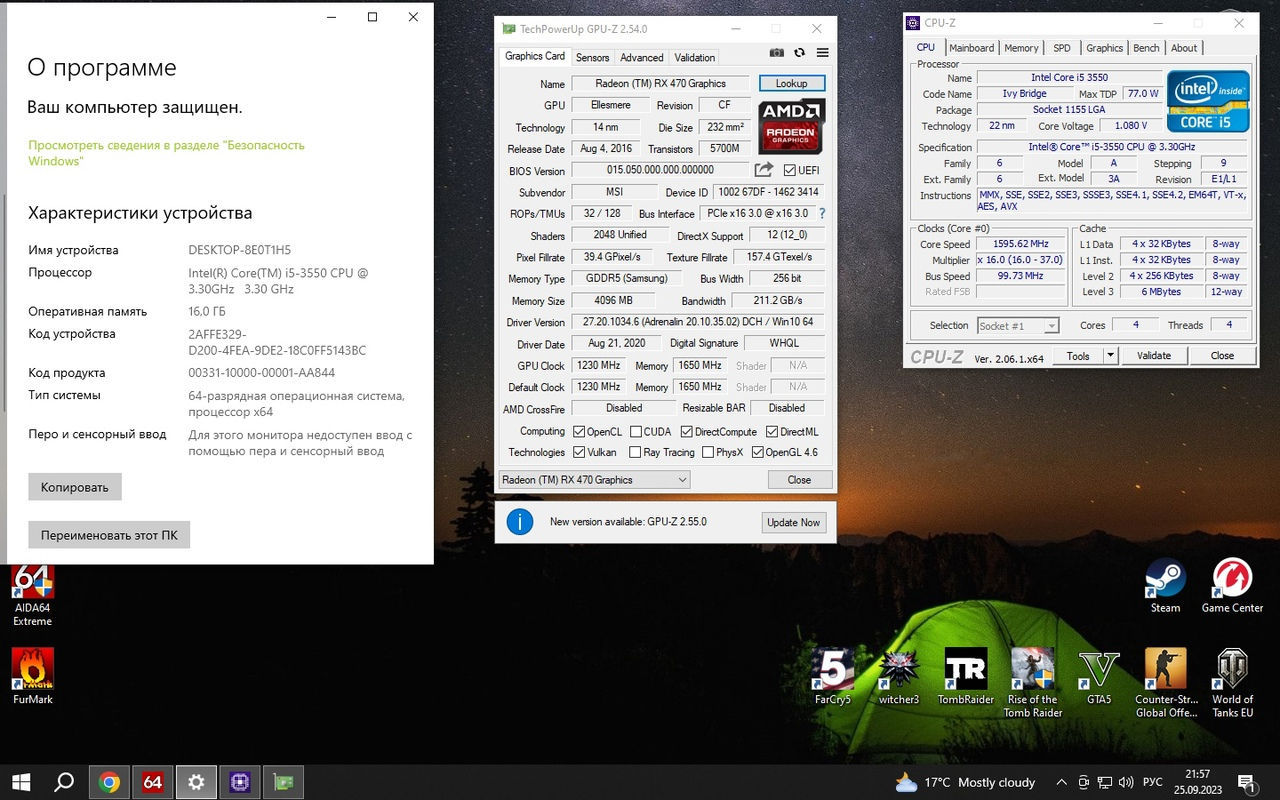
Task: Open the GPU-Z hamburger menu
Action: coord(822,53)
